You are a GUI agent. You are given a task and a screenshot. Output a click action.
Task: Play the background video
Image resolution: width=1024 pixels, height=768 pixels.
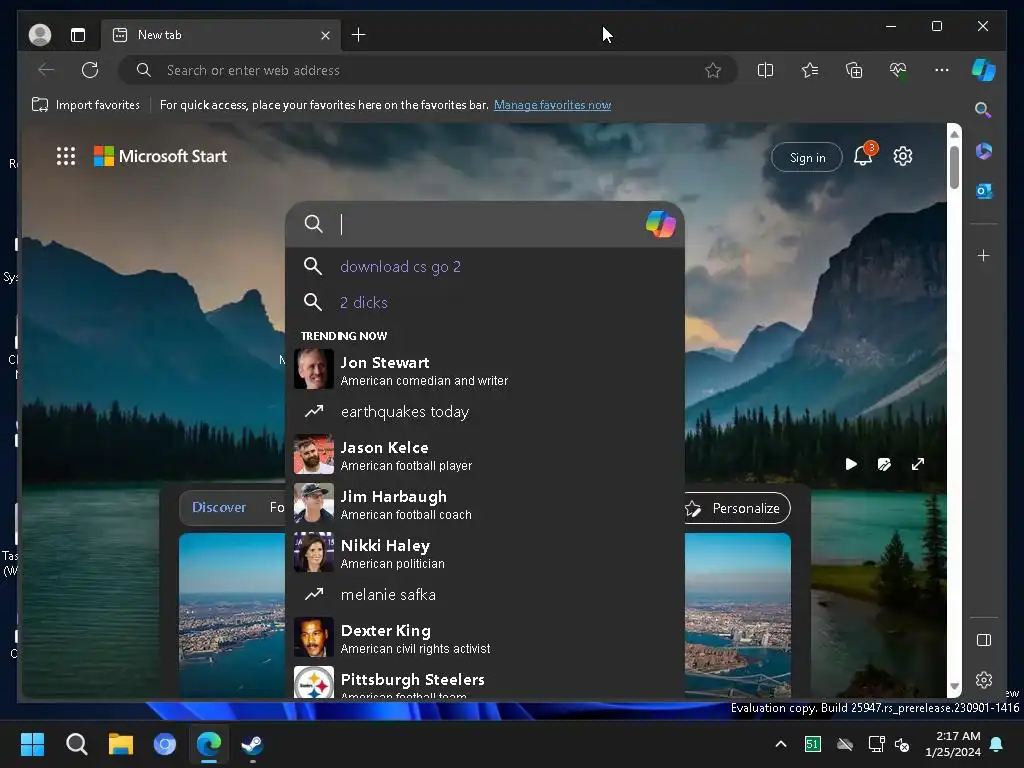[851, 464]
